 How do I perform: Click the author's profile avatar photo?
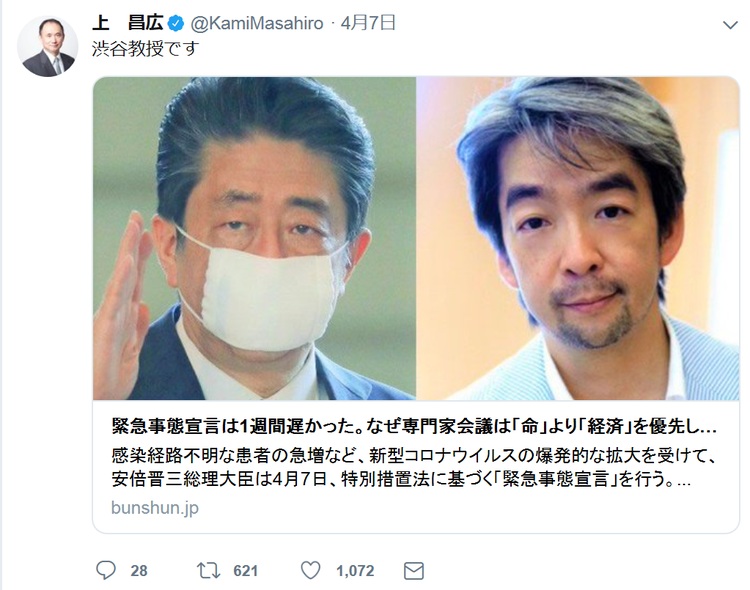47,46
